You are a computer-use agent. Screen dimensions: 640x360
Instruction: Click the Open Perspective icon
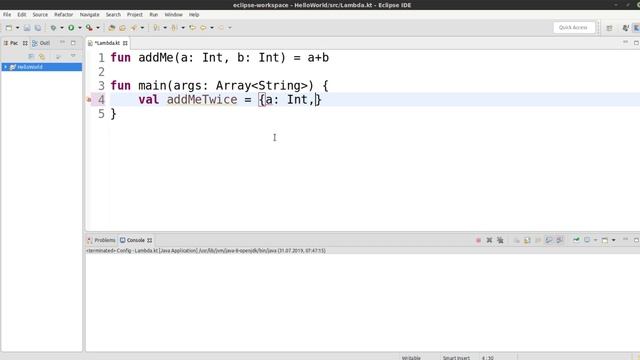(x=609, y=28)
